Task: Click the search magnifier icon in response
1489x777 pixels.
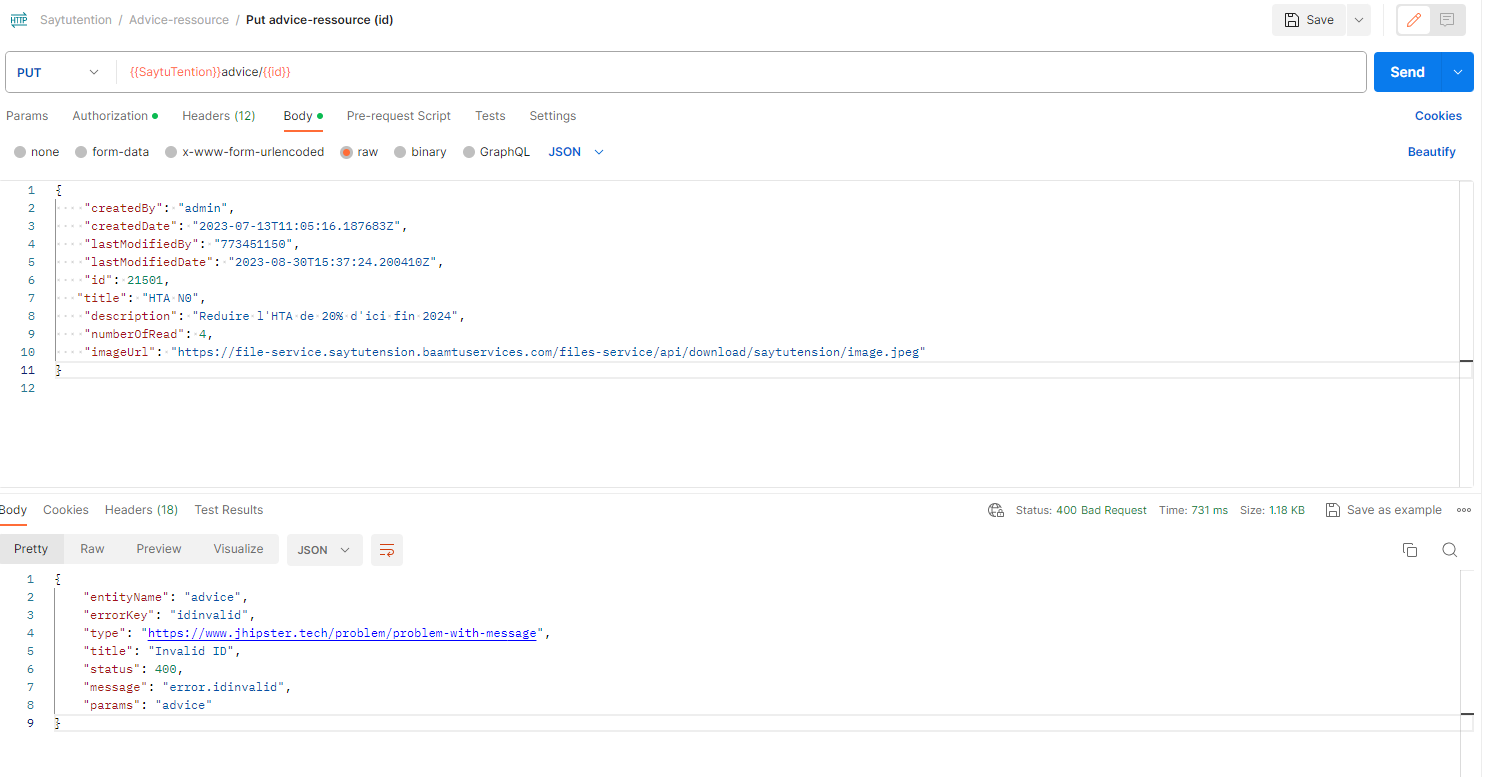Action: point(1449,550)
